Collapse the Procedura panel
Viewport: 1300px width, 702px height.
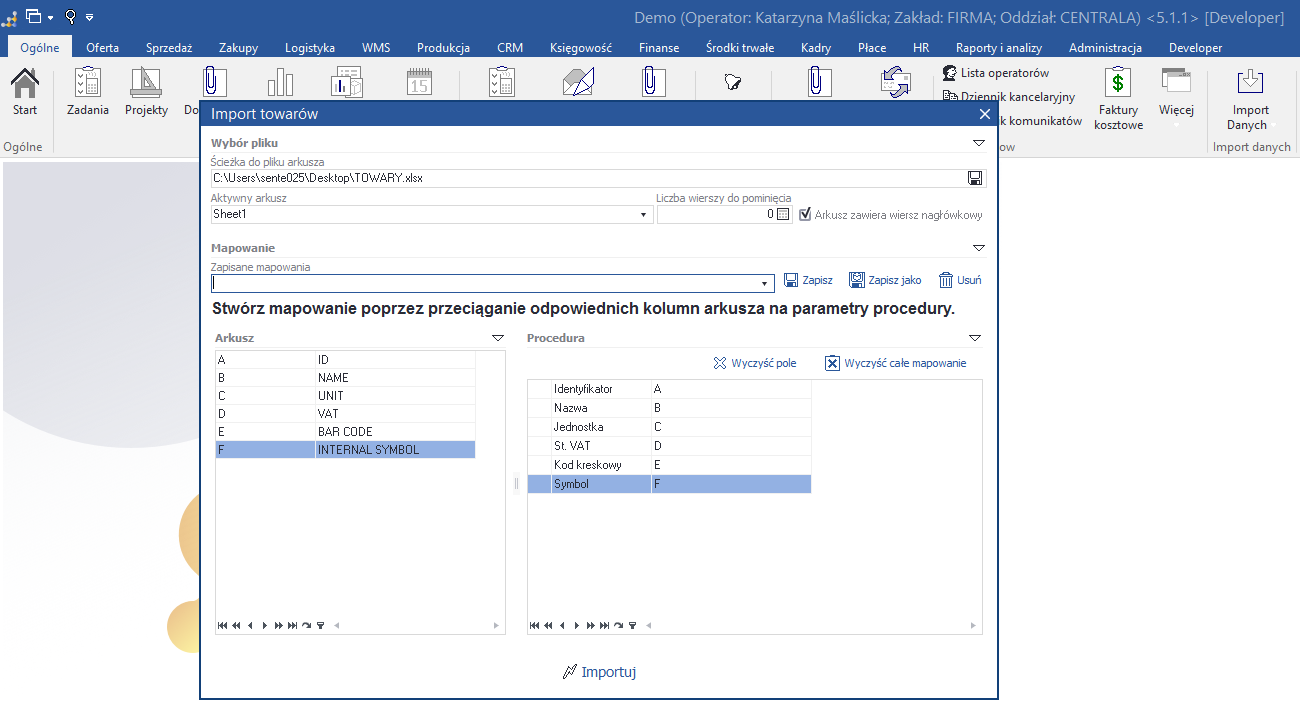pos(975,338)
